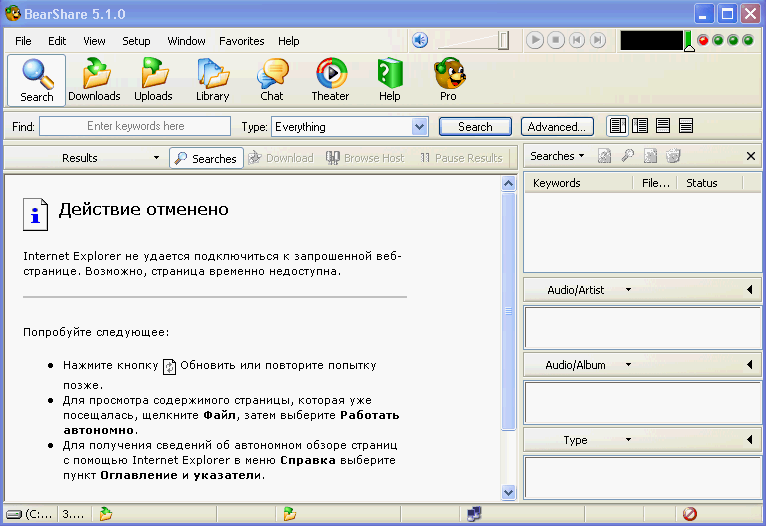Screen dimensions: 766x526
Task: Collapse the Audio/Artist filter panel
Action: [749, 290]
